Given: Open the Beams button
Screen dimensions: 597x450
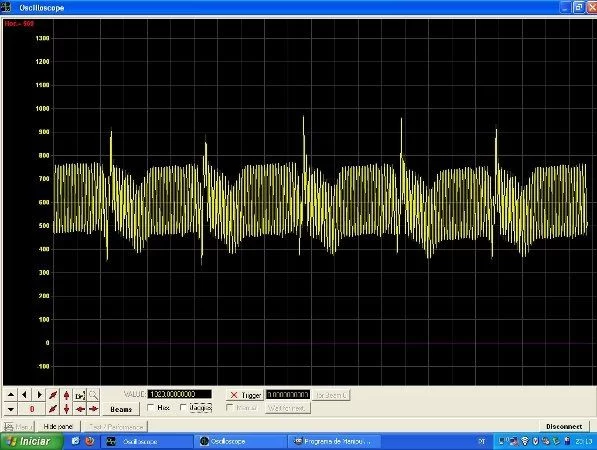Looking at the screenshot, I should coord(121,409).
